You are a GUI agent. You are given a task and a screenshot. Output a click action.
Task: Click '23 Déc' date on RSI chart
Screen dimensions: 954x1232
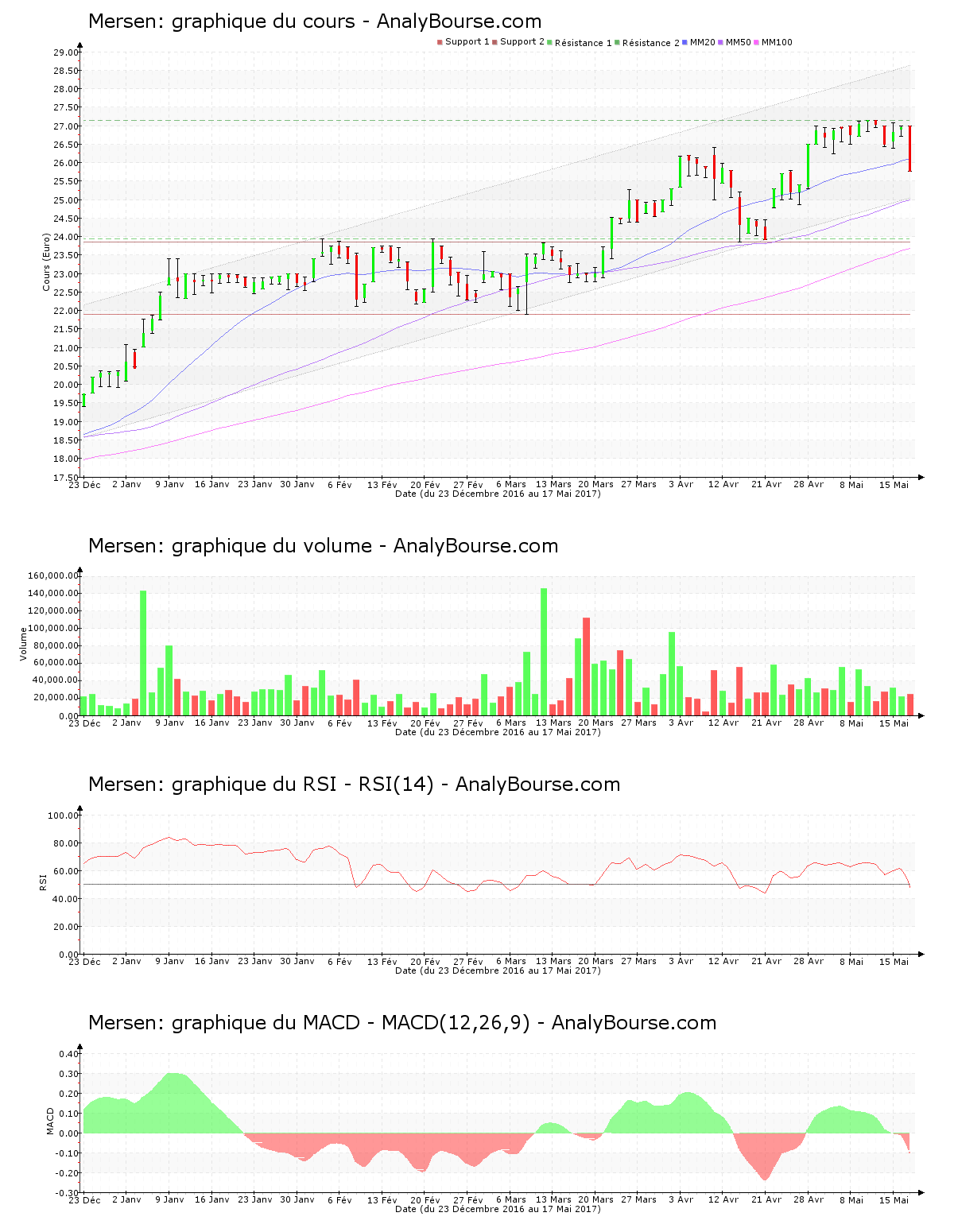(84, 961)
